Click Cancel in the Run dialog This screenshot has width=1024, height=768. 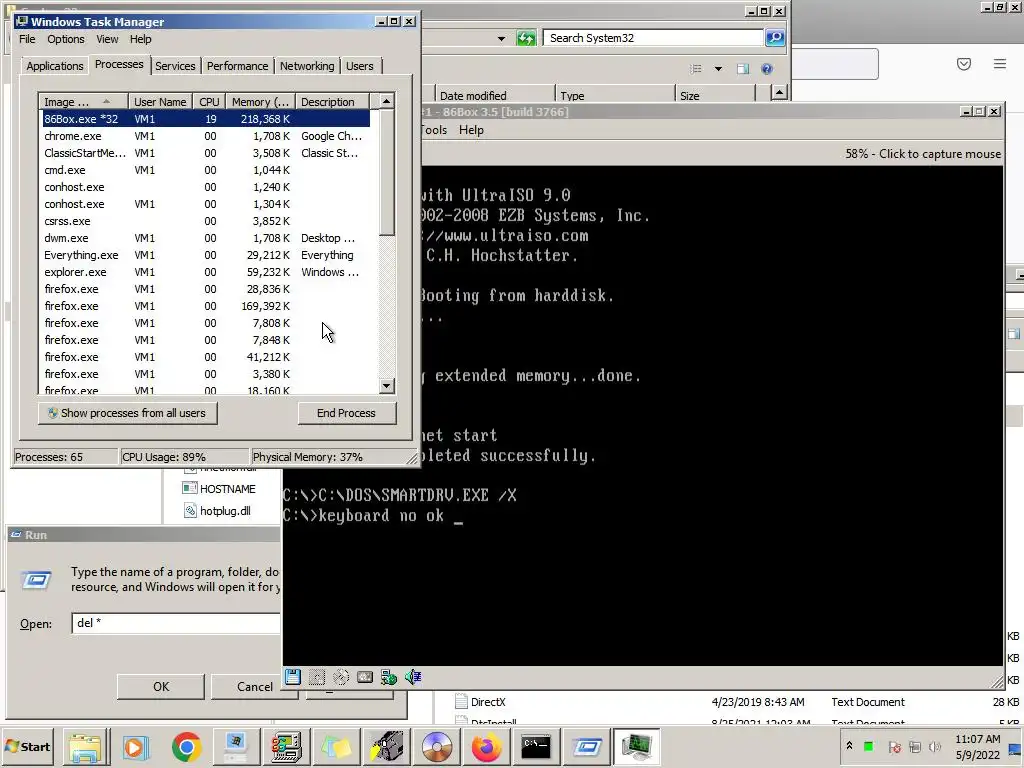tap(255, 686)
